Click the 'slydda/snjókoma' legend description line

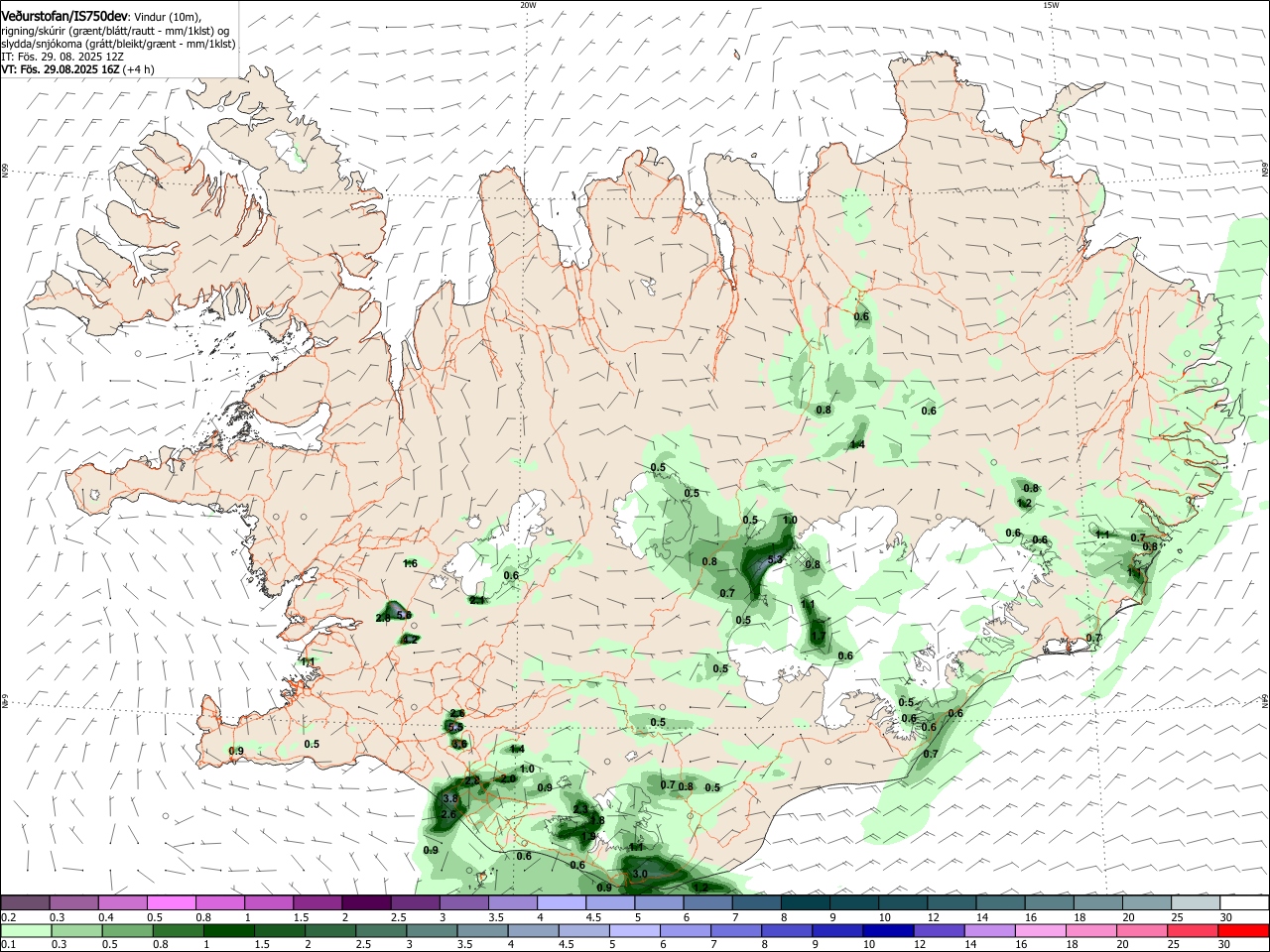118,44
